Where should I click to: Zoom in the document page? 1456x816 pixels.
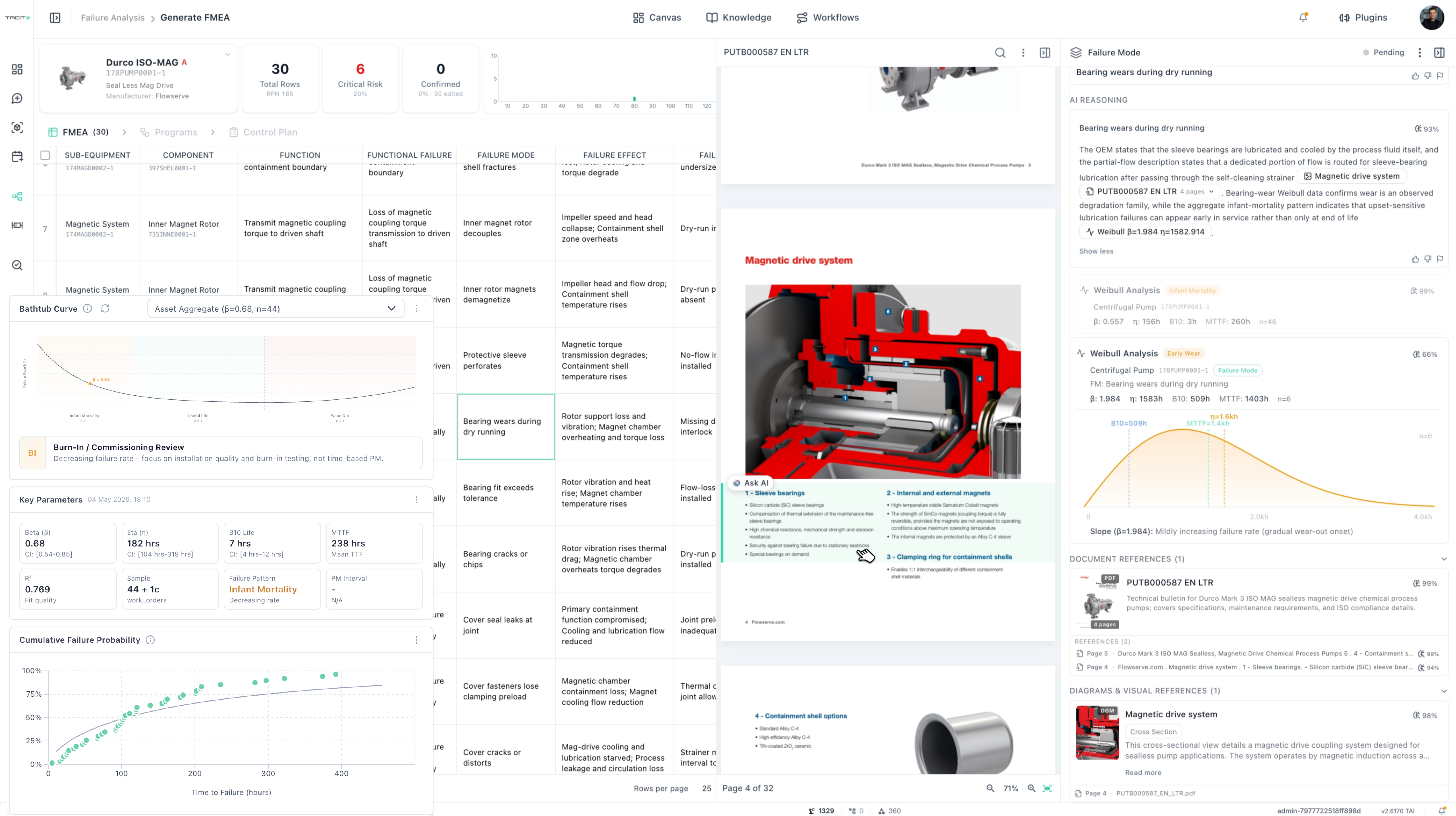1031,788
